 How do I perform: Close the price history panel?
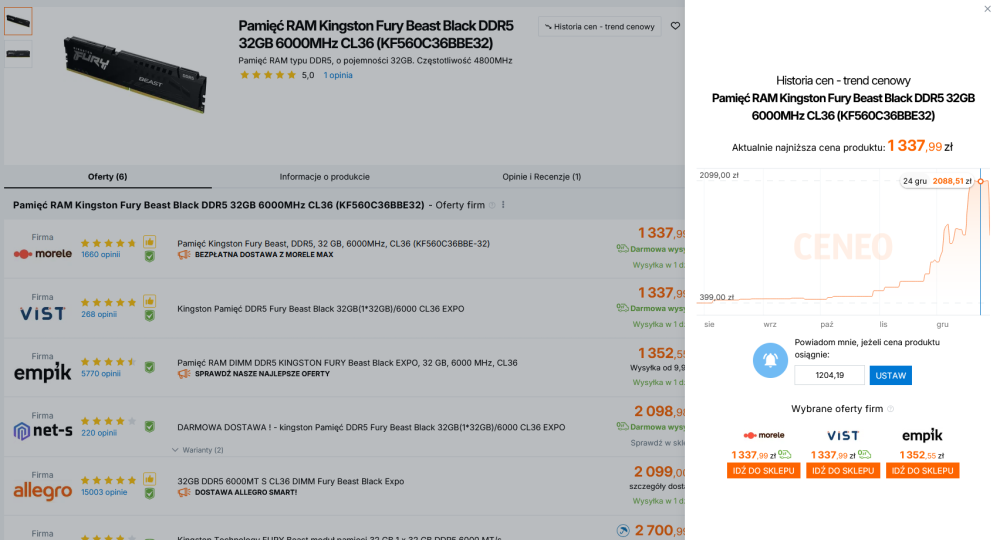(x=988, y=9)
